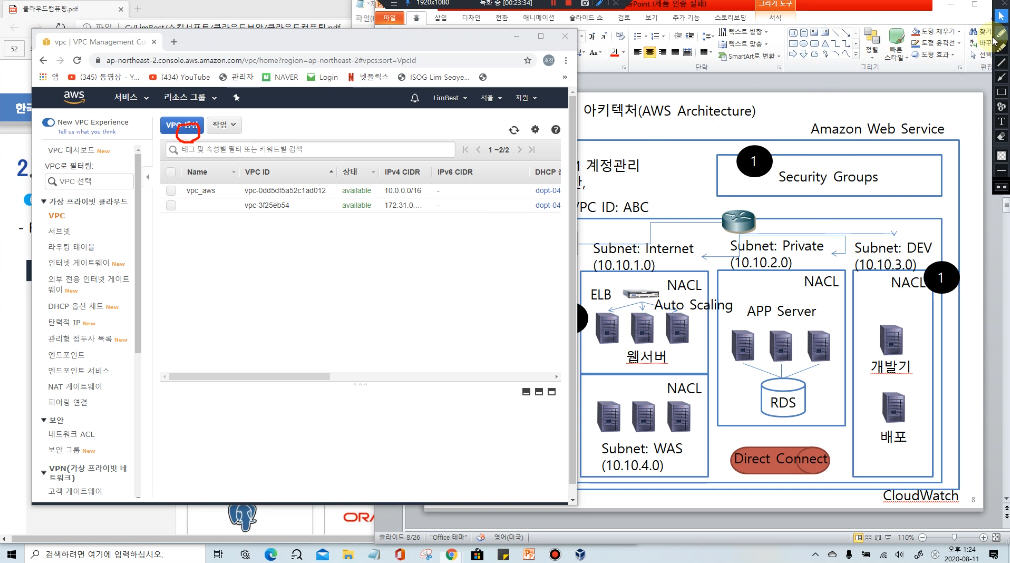The height and width of the screenshot is (563, 1010).
Task: Open the notifications bell in AWS console
Action: point(415,98)
